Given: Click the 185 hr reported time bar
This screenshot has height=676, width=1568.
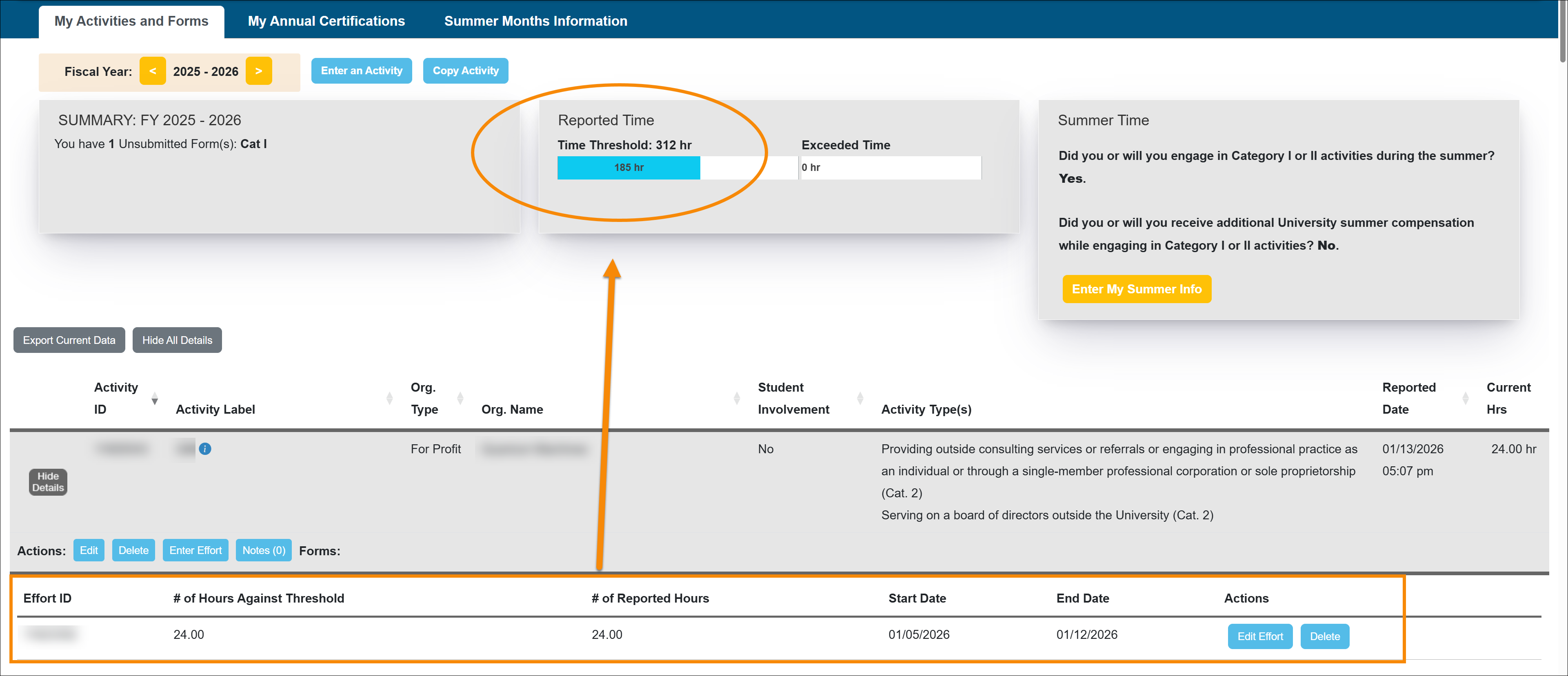Looking at the screenshot, I should point(629,167).
